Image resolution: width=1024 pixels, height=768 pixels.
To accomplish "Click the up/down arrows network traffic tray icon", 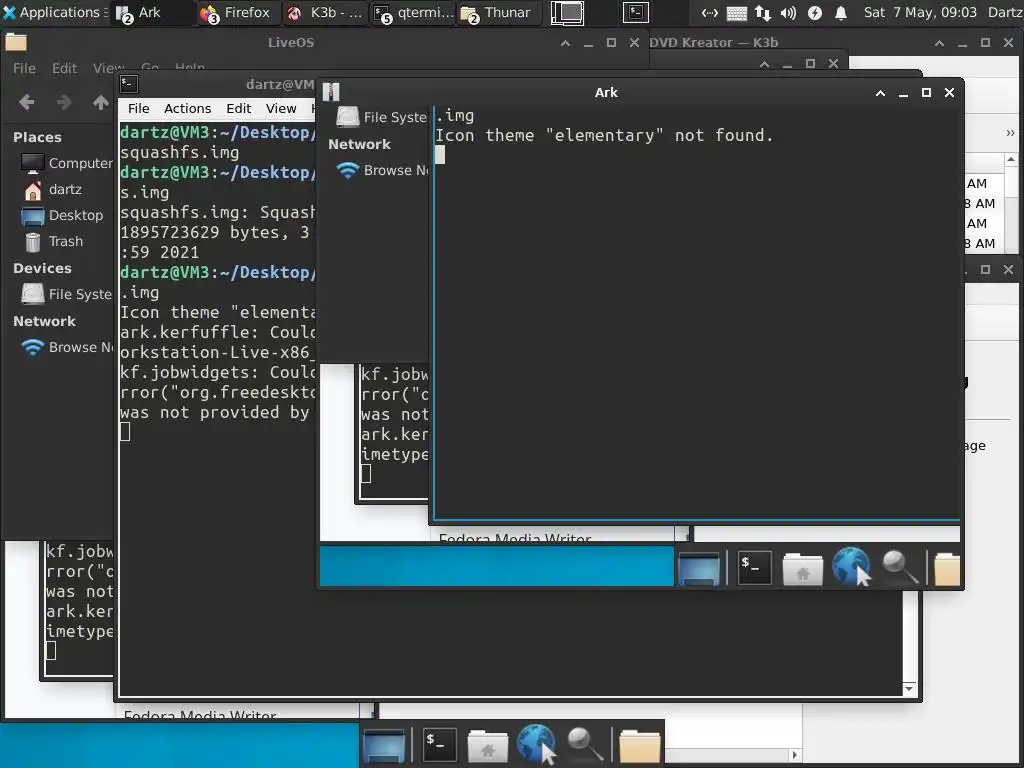I will (762, 12).
